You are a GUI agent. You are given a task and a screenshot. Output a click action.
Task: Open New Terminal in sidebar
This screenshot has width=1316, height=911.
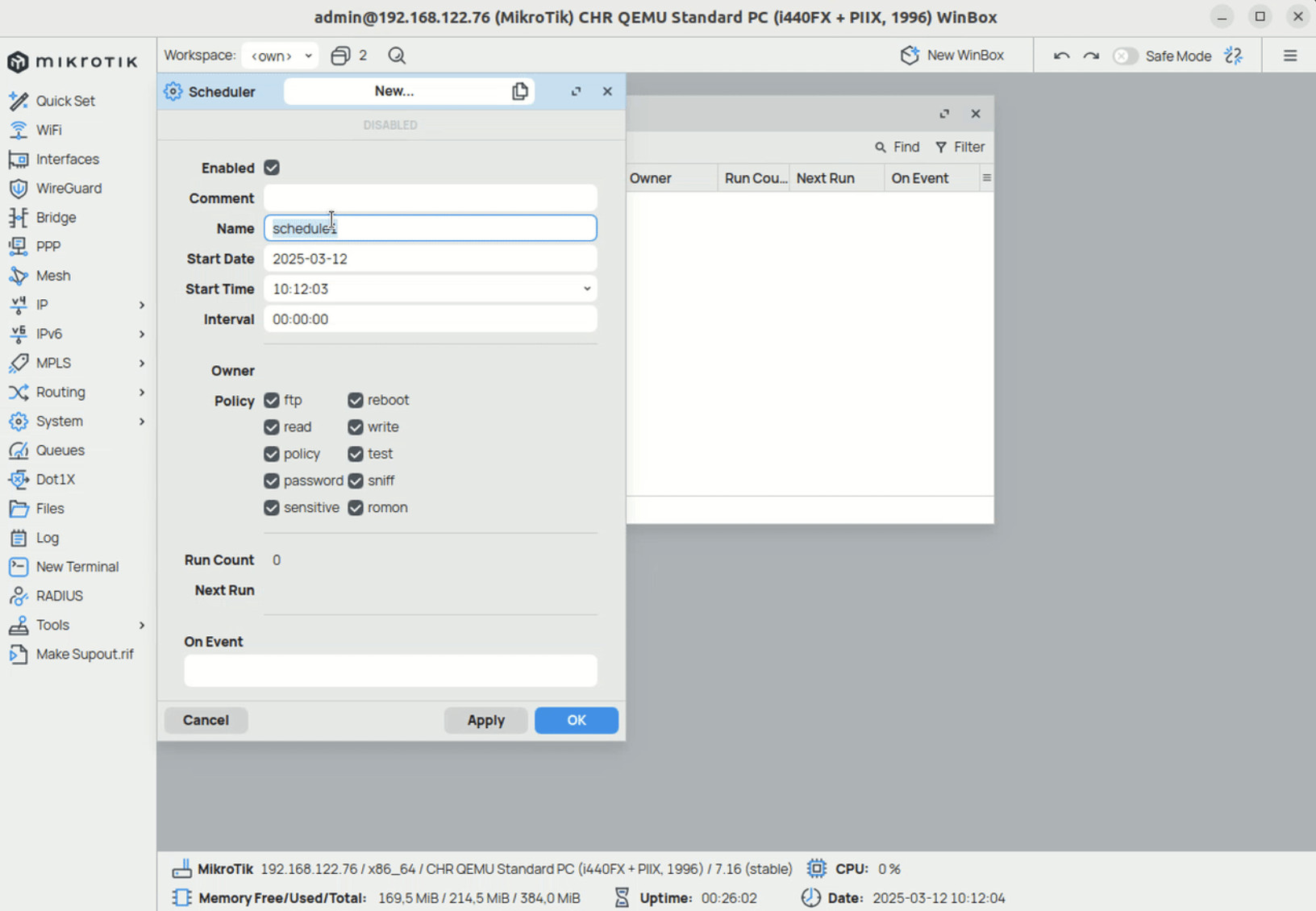(77, 567)
